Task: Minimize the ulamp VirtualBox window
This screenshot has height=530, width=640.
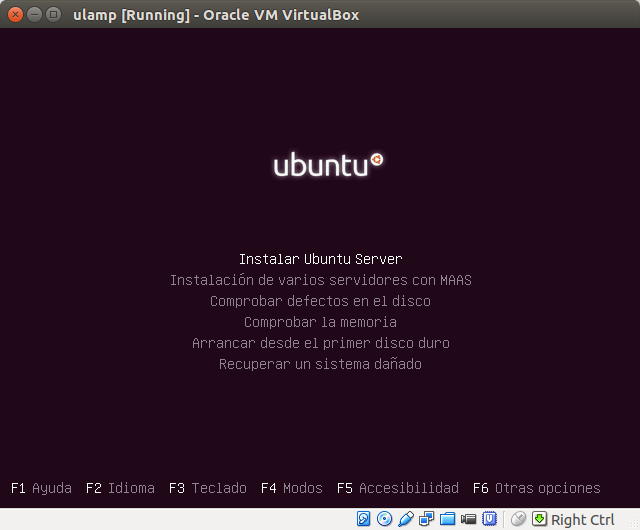Action: (x=34, y=15)
